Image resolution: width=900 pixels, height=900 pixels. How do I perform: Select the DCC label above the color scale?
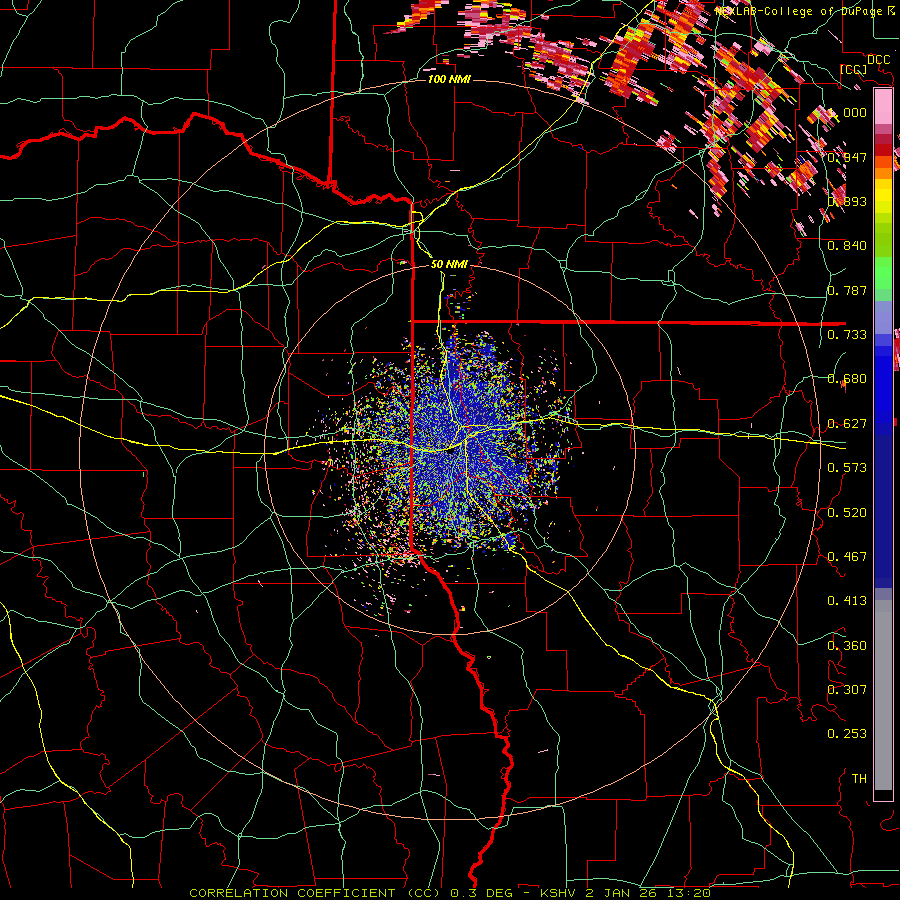(x=878, y=60)
